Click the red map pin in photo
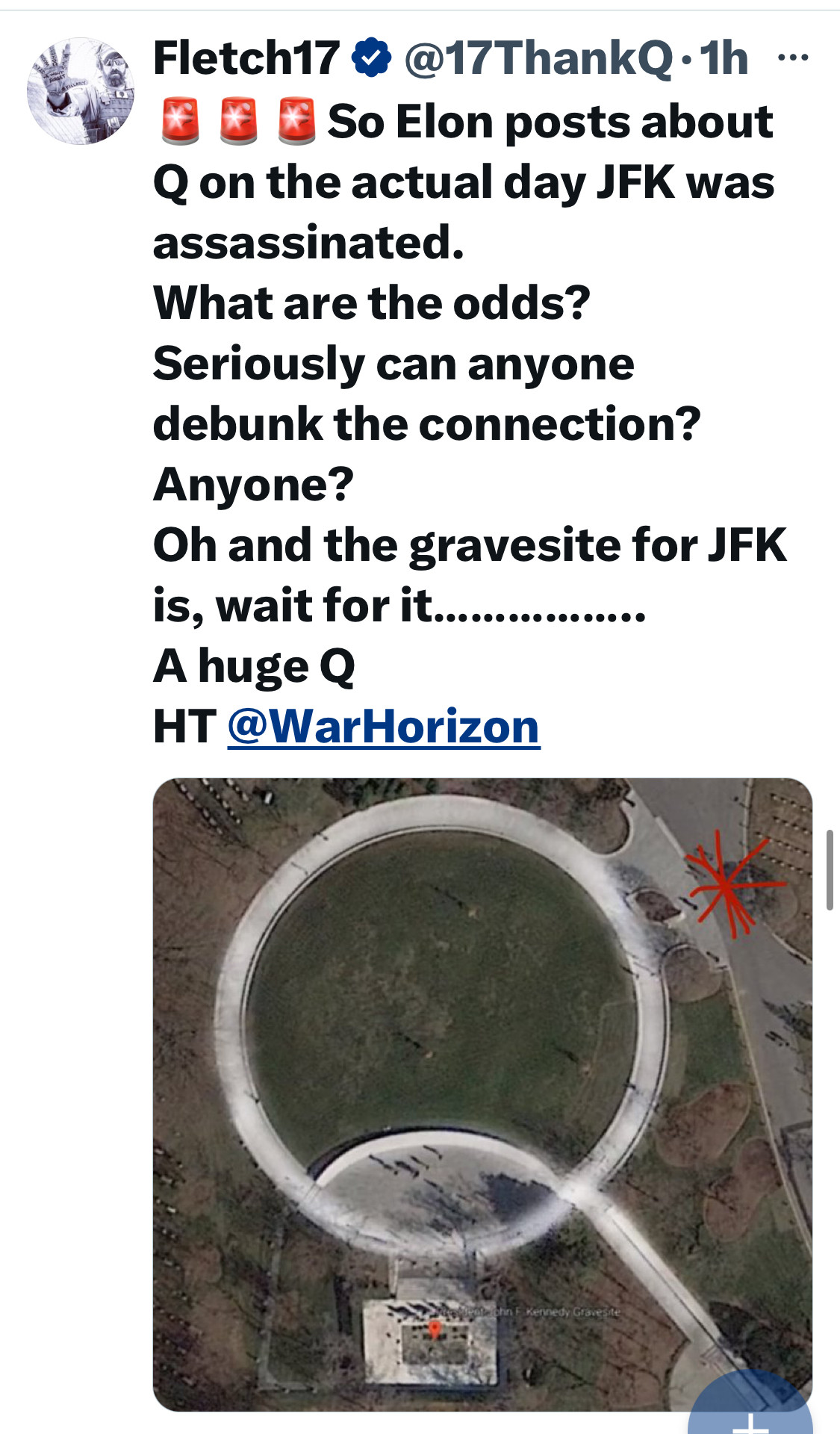This screenshot has width=840, height=1434. point(435,1329)
